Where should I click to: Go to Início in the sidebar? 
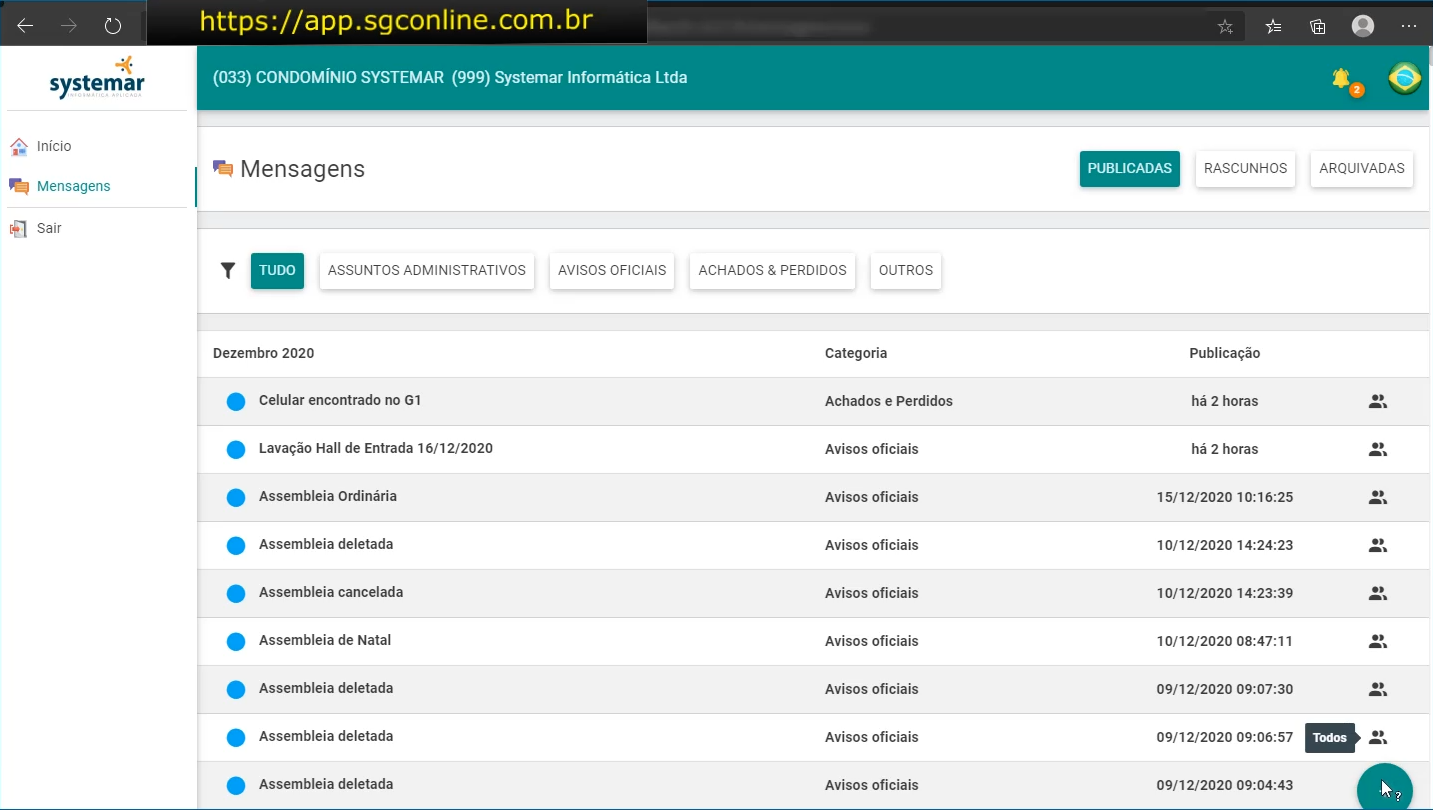coord(54,146)
